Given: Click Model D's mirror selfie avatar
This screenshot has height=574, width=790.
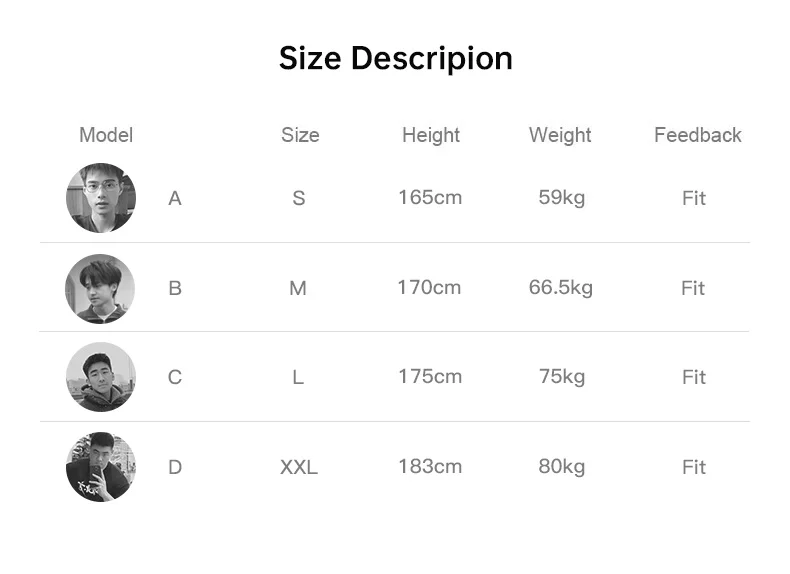Looking at the screenshot, I should click(101, 467).
